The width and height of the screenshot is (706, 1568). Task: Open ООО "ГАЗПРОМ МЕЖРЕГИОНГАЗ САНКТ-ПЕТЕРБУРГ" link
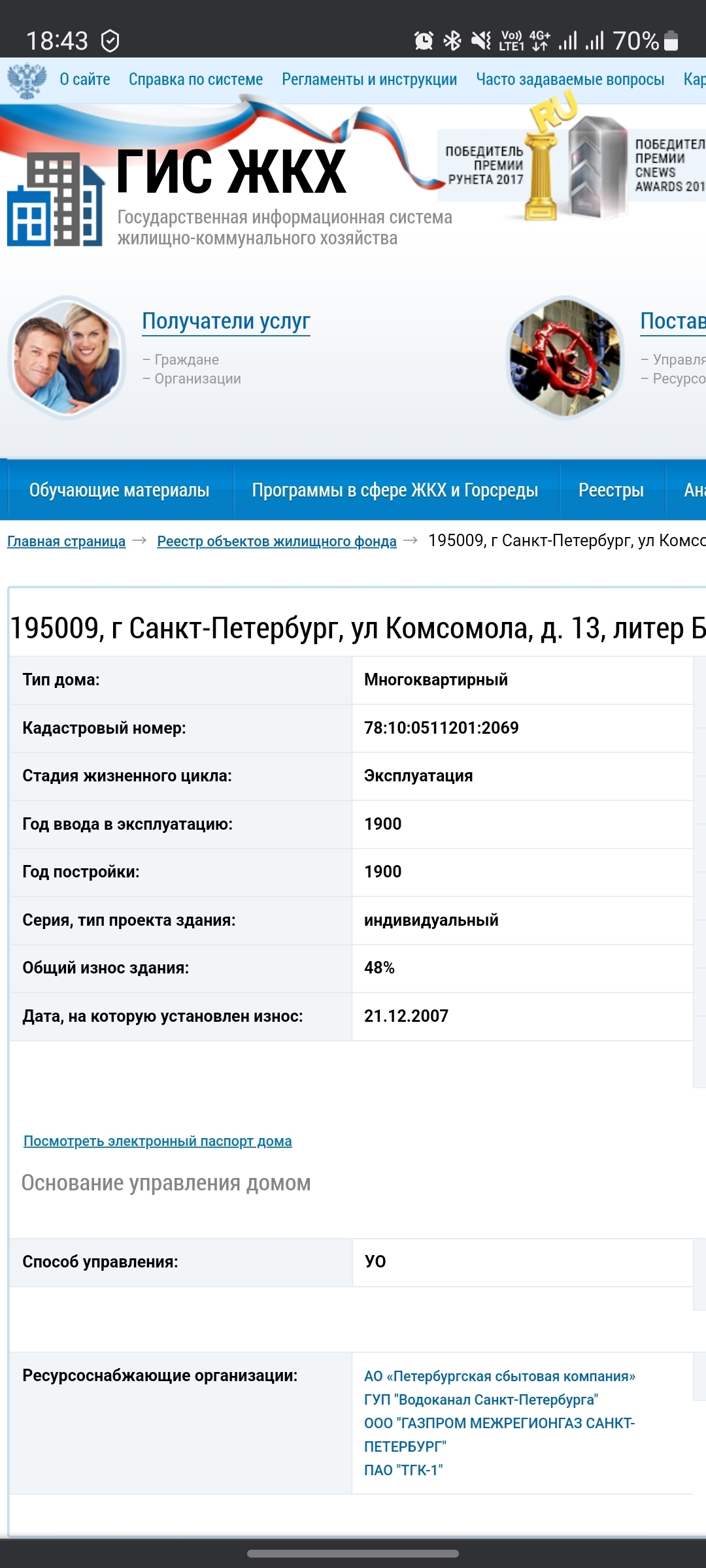point(499,1435)
